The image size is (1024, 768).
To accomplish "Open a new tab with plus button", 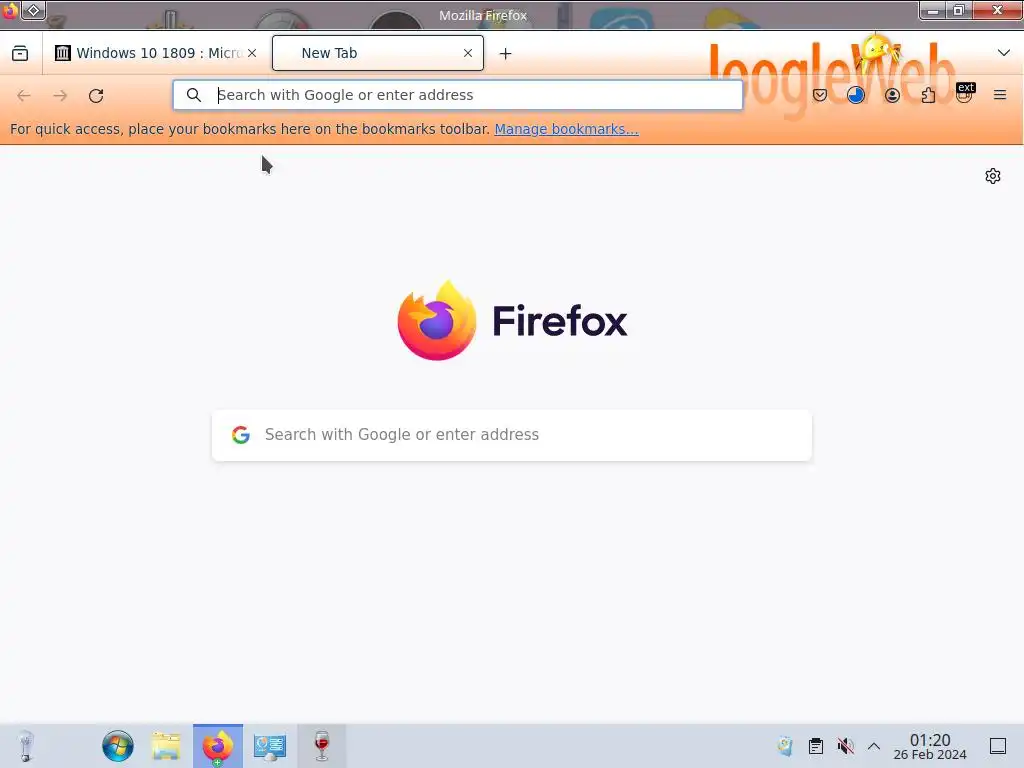I will 505,54.
